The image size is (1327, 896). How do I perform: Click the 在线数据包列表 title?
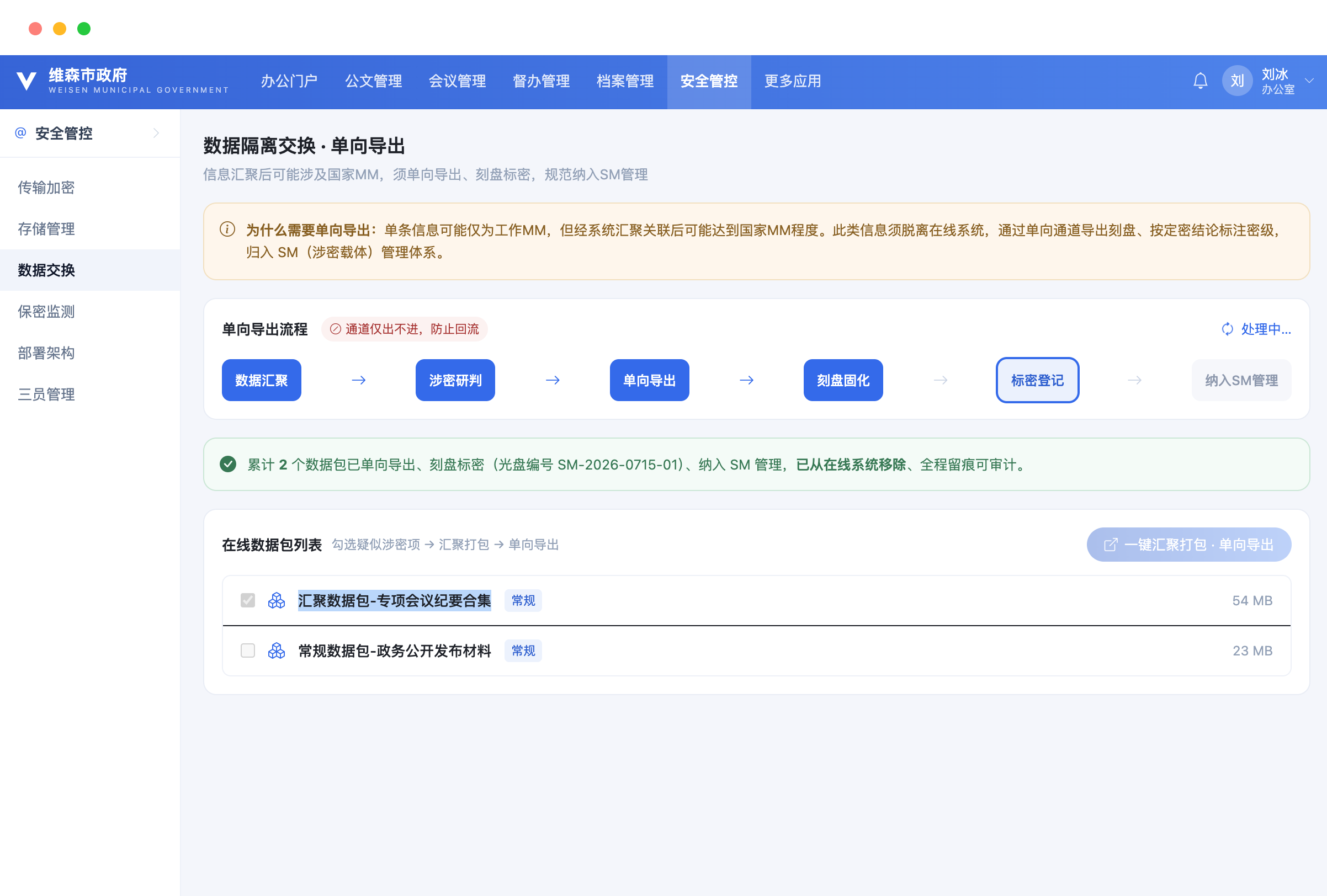click(272, 545)
